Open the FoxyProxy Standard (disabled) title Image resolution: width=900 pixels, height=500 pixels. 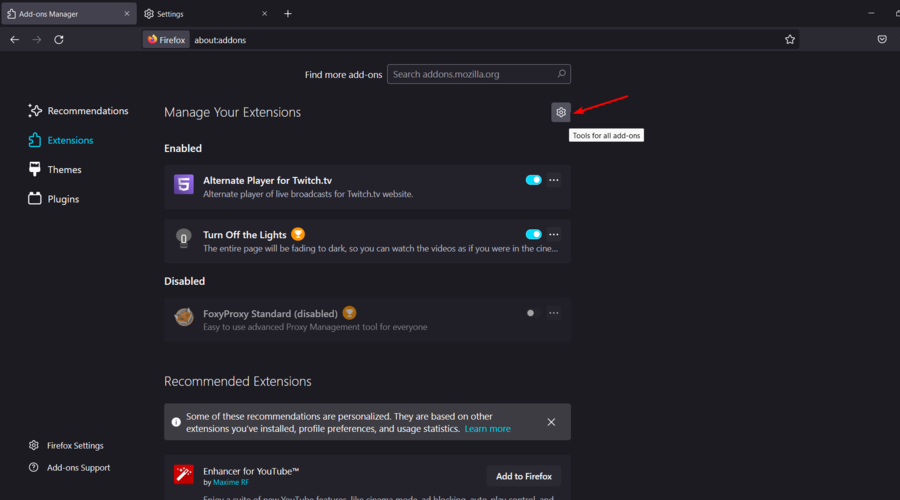pyautogui.click(x=270, y=313)
